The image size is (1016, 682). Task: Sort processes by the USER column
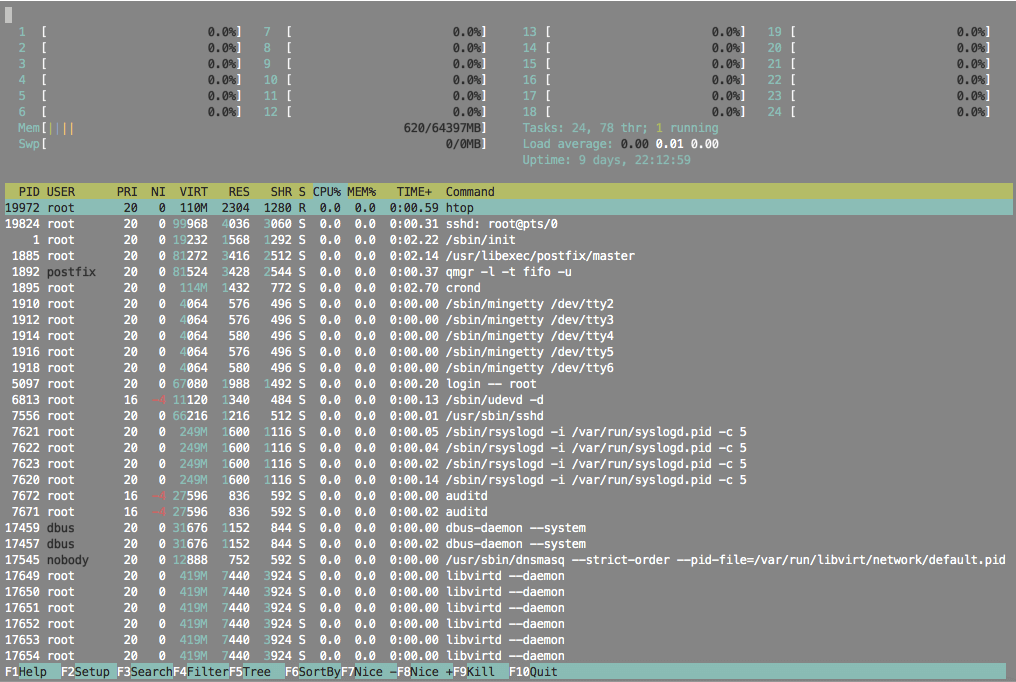[x=60, y=191]
